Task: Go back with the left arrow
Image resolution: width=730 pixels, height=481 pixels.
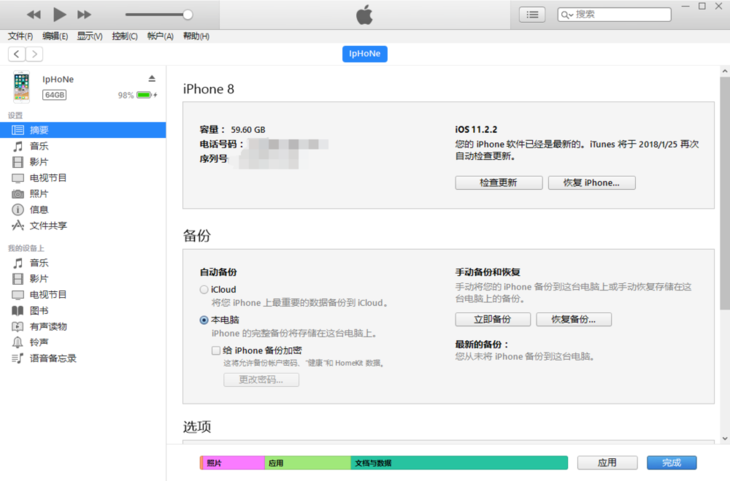Action: pyautogui.click(x=17, y=54)
